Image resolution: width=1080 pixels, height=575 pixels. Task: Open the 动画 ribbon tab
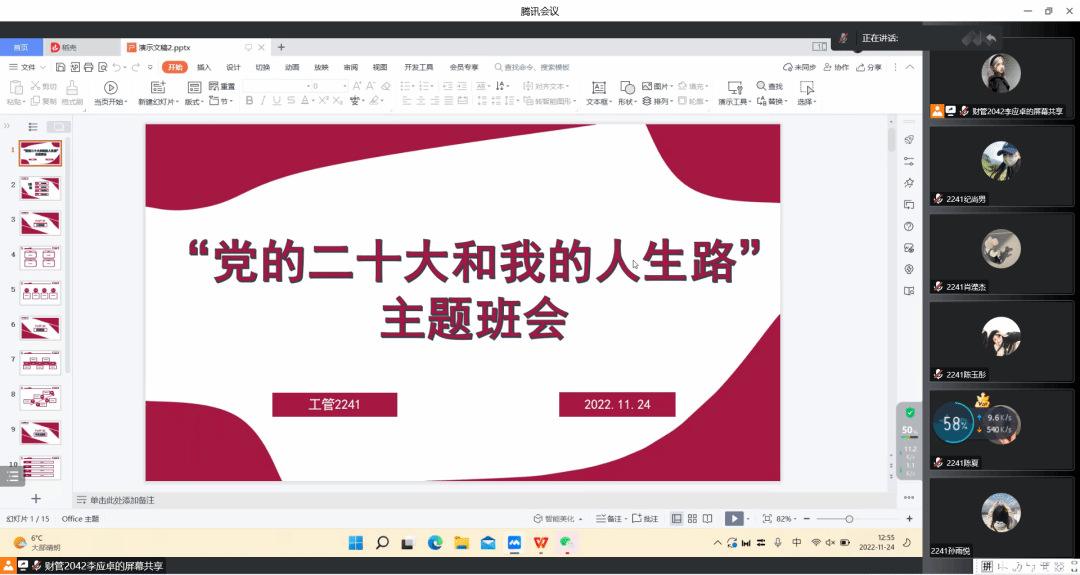click(x=291, y=67)
